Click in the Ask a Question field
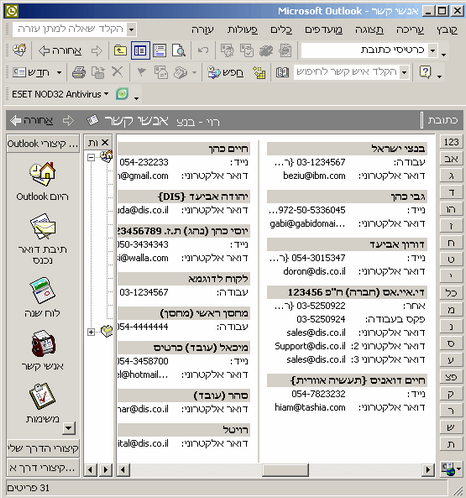 (x=70, y=29)
